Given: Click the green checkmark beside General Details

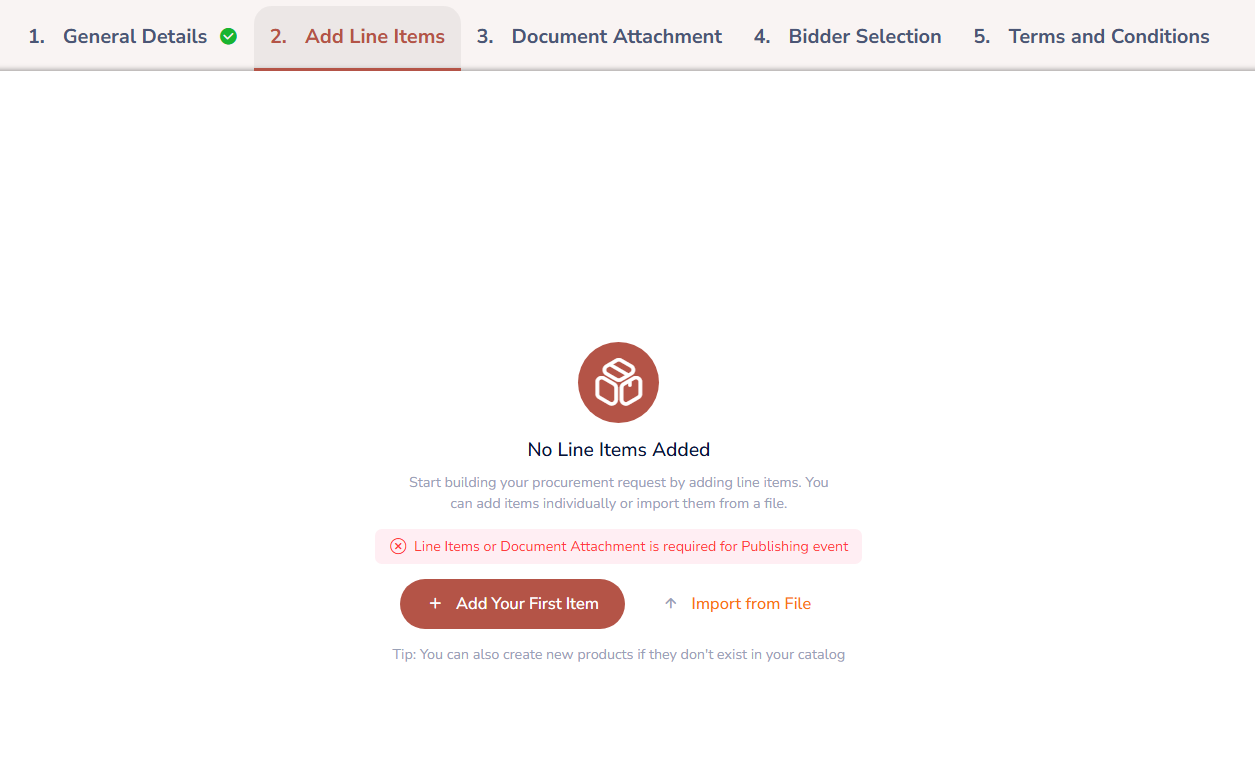Looking at the screenshot, I should point(228,37).
